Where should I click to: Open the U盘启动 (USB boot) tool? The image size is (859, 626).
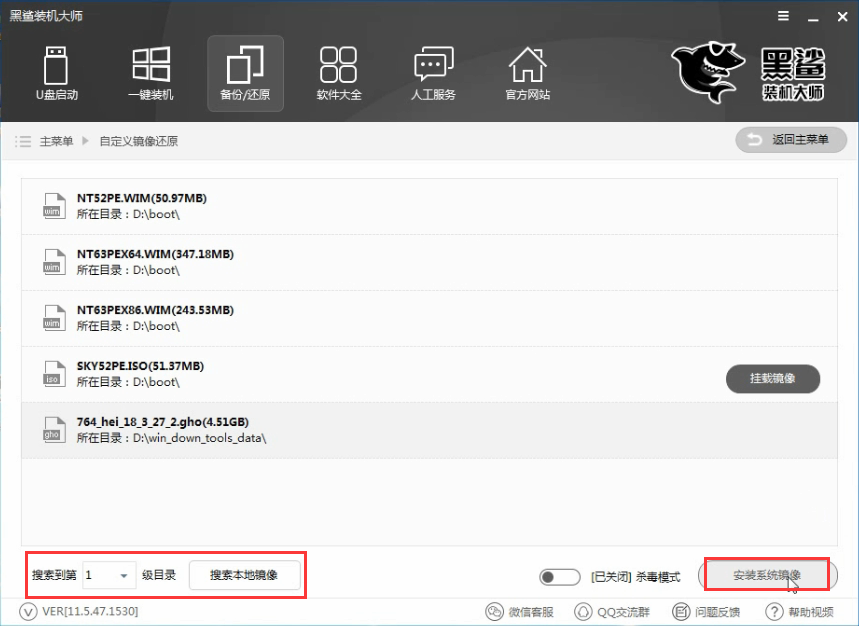tap(56, 73)
